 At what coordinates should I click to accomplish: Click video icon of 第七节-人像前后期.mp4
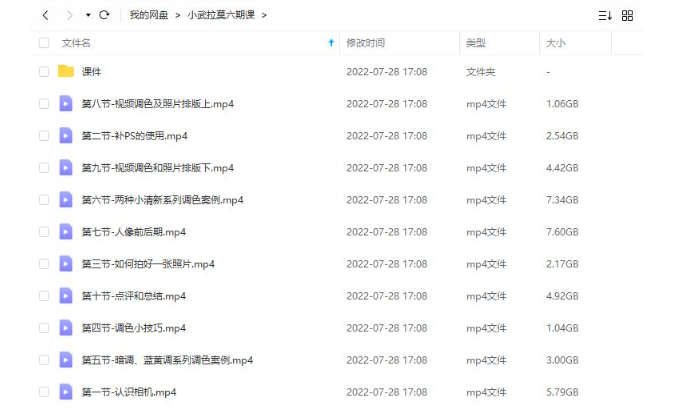click(x=66, y=232)
